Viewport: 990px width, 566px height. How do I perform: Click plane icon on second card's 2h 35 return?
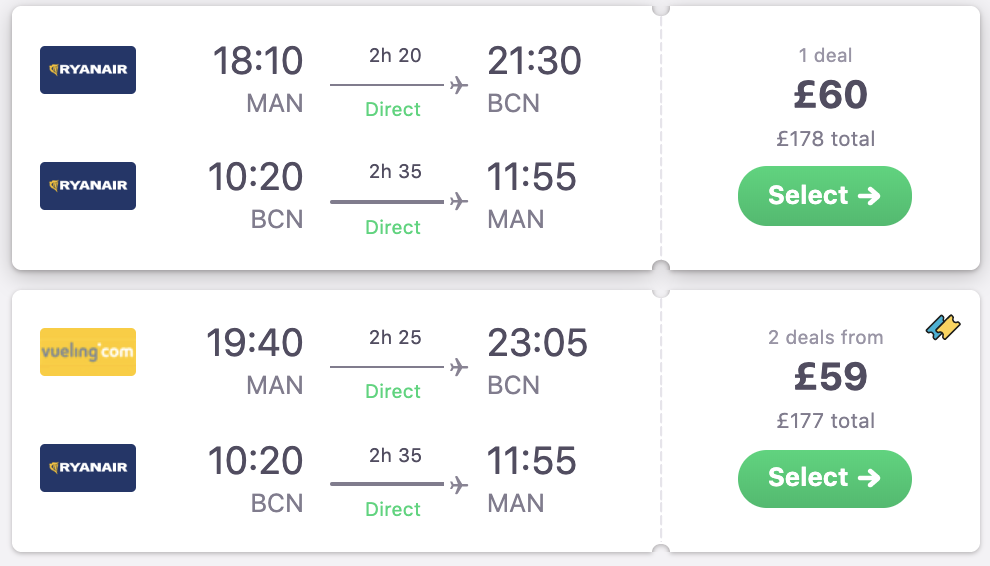(x=459, y=485)
